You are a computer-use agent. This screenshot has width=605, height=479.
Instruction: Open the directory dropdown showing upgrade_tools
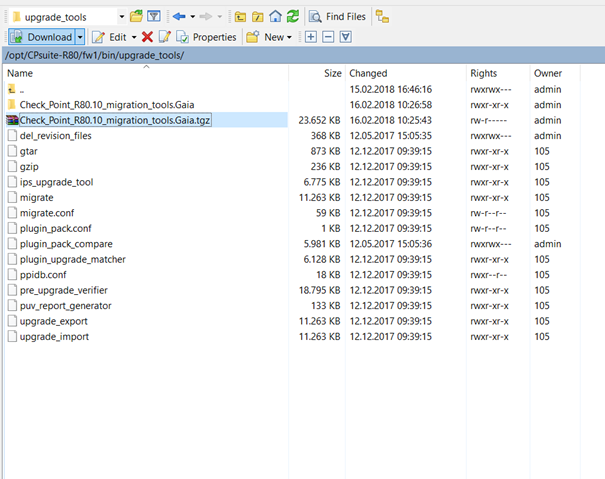(68, 17)
